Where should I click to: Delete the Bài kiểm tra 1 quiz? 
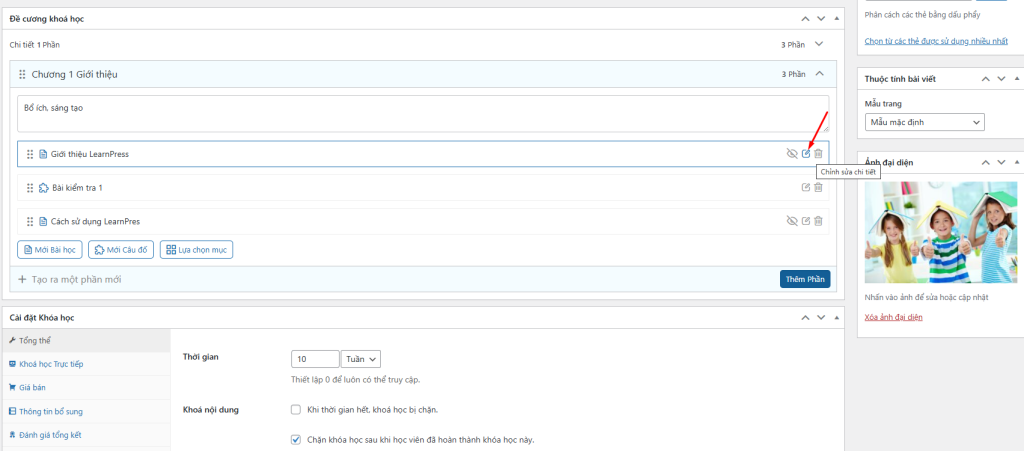tap(818, 187)
